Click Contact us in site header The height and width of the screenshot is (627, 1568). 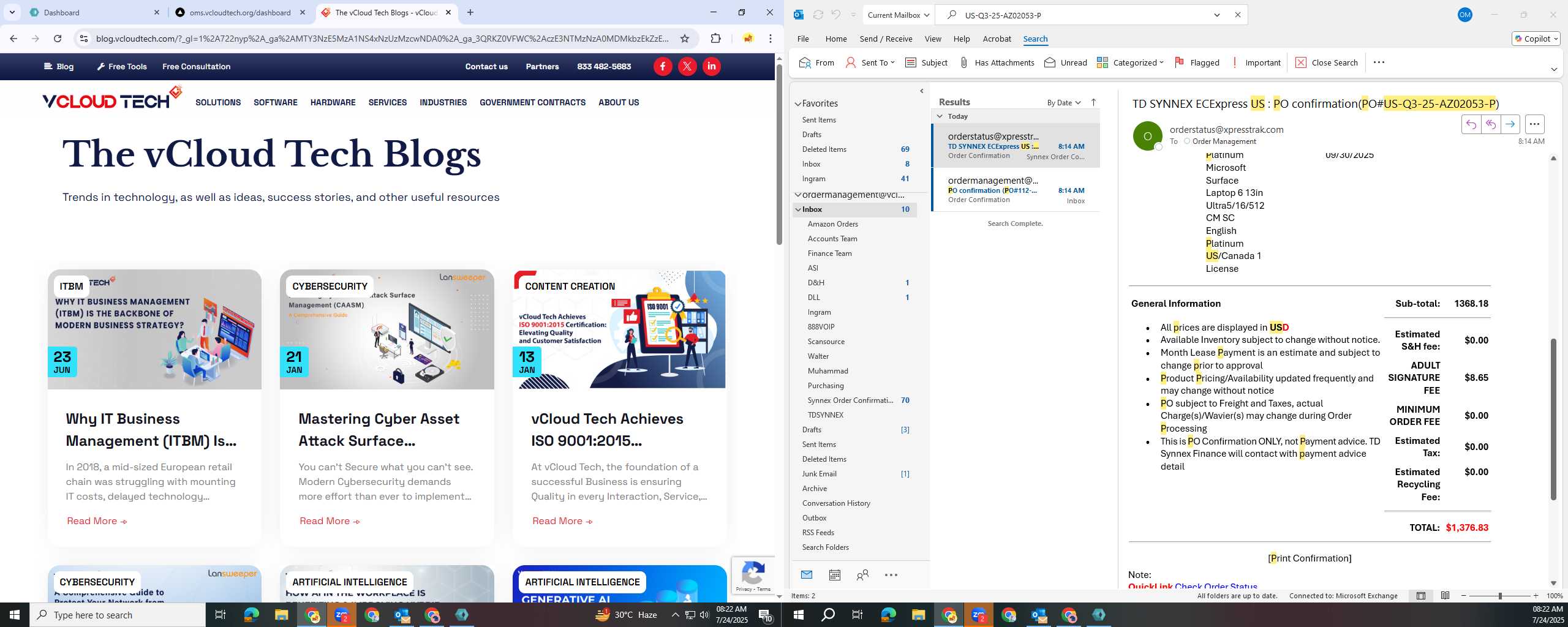(486, 66)
